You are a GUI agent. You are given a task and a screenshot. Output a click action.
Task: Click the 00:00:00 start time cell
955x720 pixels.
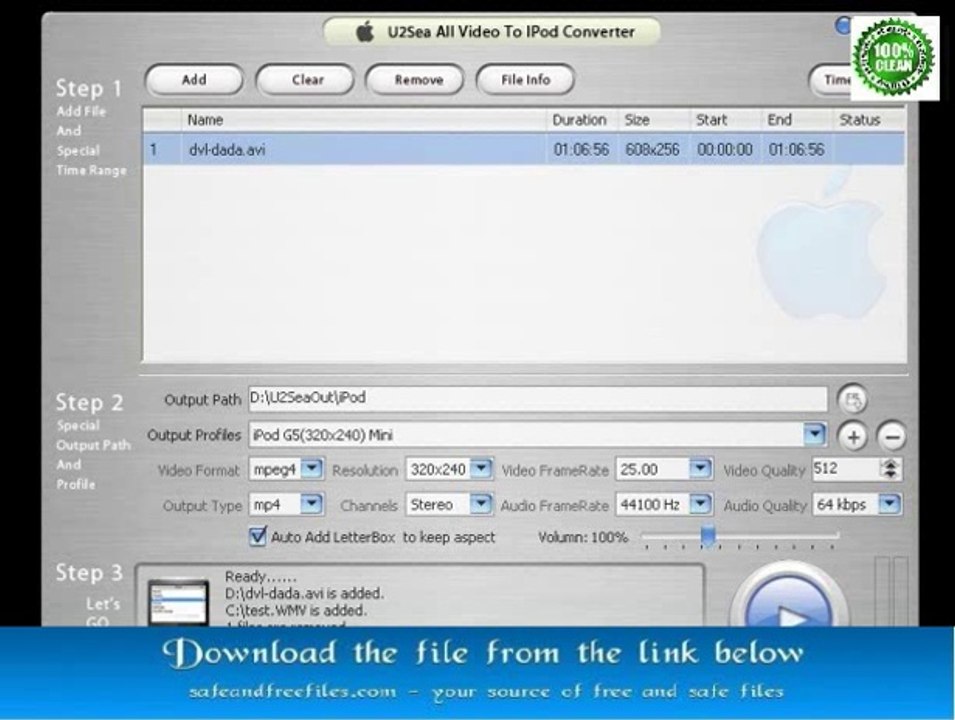[724, 150]
